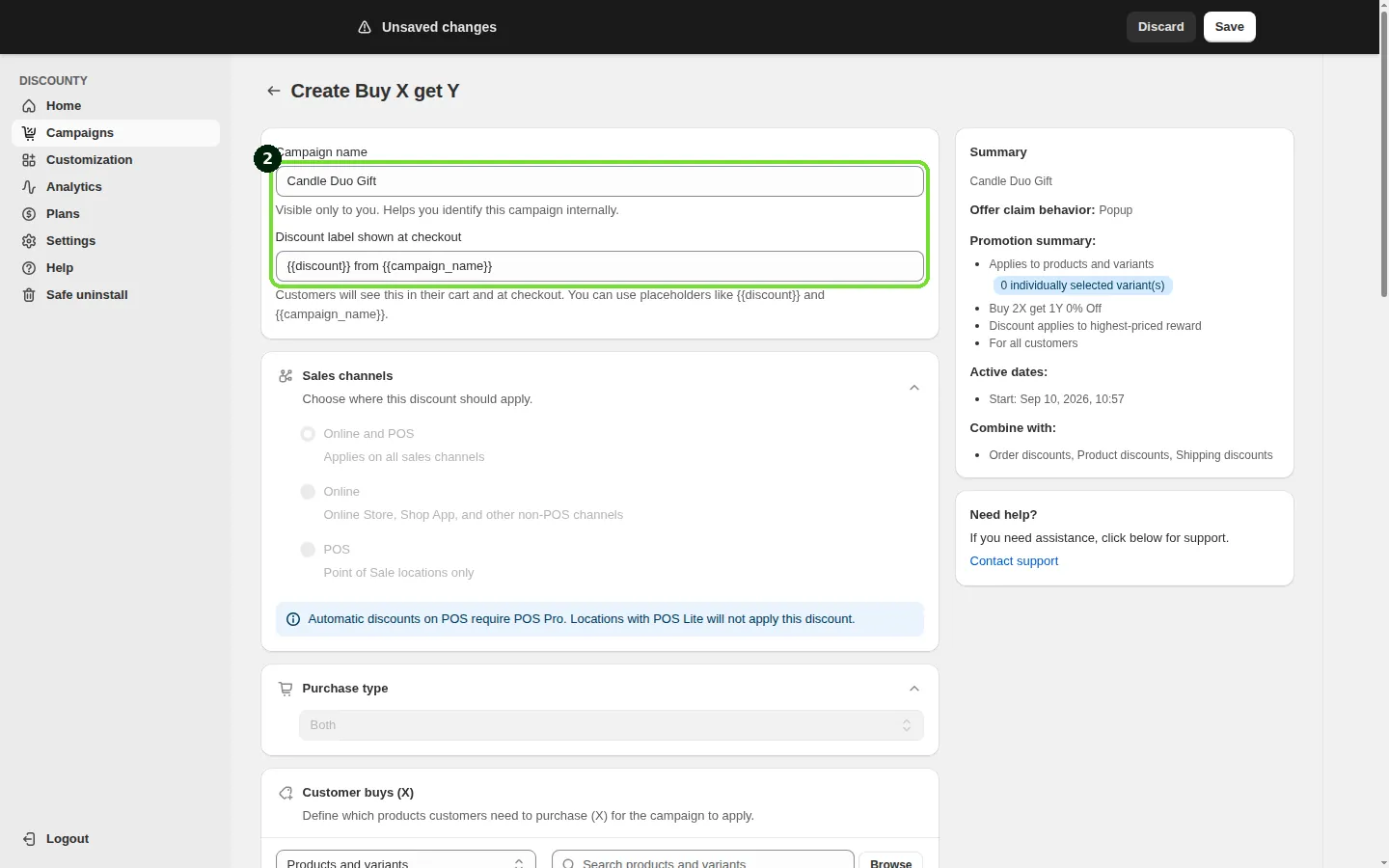Open the Purchase type Both dropdown
Viewport: 1389px width, 868px height.
click(612, 725)
